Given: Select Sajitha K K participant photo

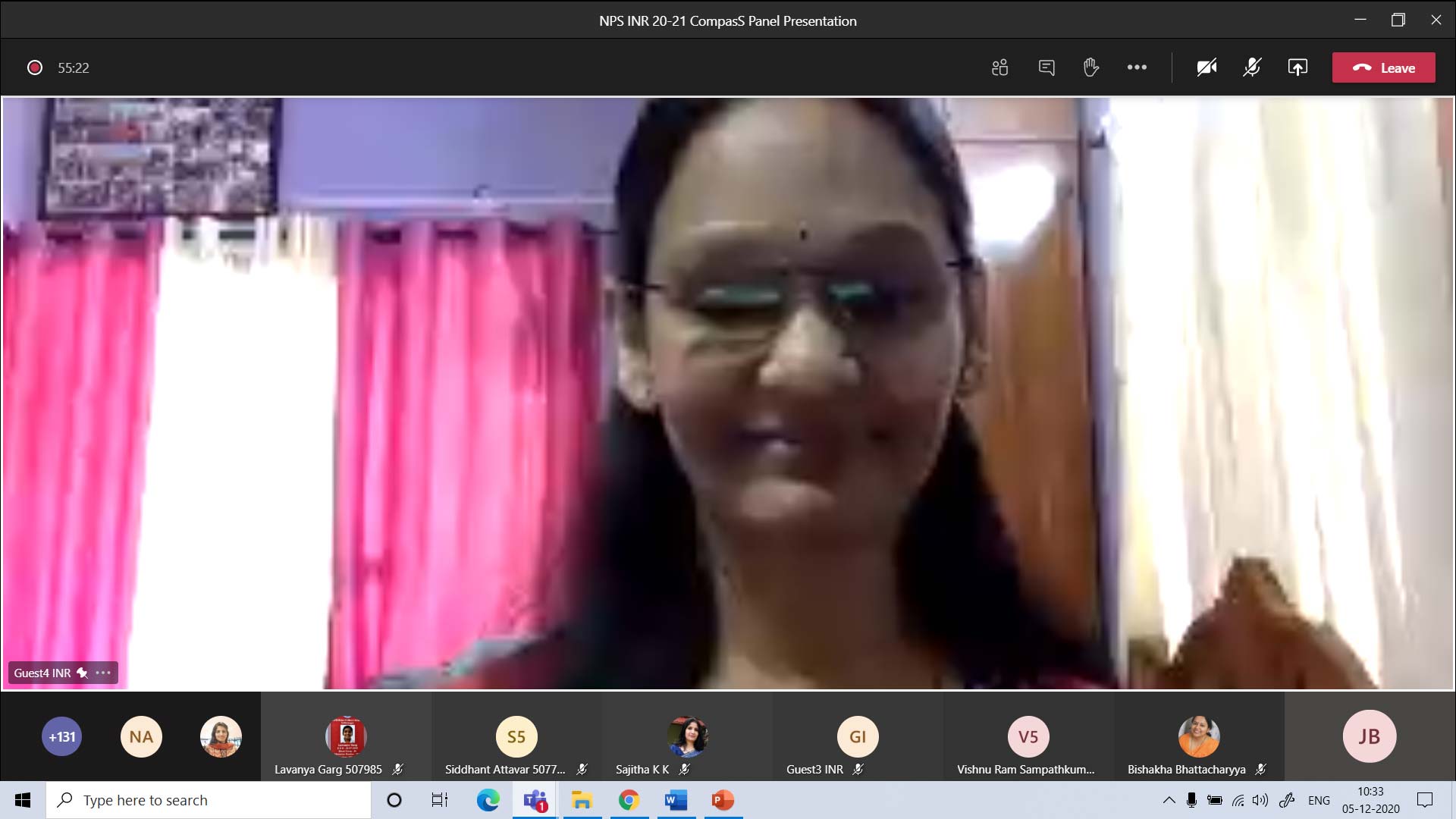Looking at the screenshot, I should [x=687, y=736].
